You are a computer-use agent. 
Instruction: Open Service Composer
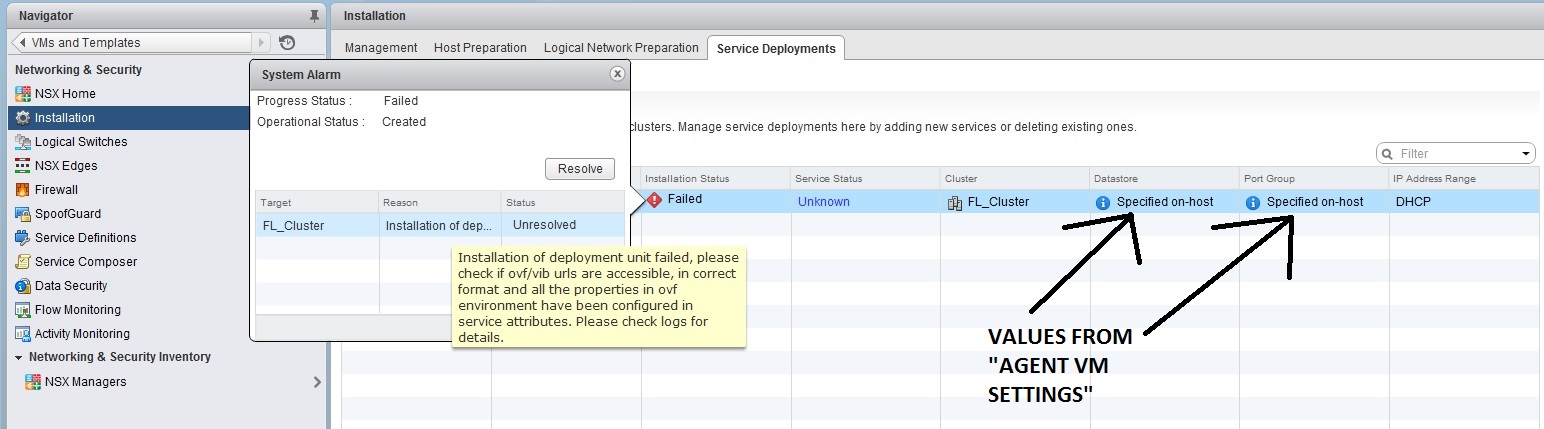coord(86,262)
